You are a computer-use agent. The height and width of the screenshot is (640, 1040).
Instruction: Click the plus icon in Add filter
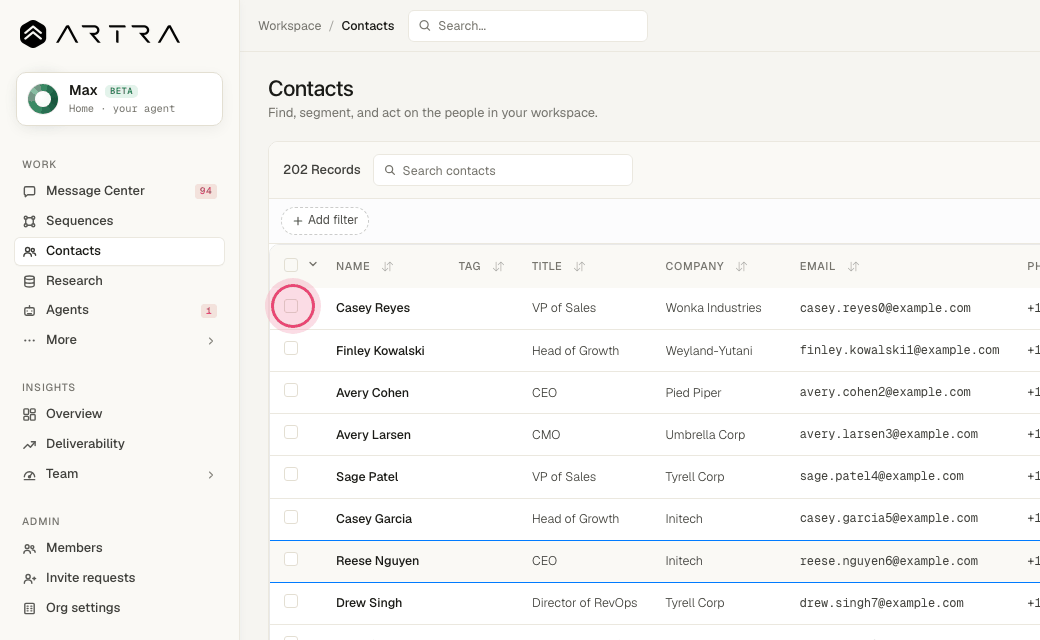(x=298, y=221)
